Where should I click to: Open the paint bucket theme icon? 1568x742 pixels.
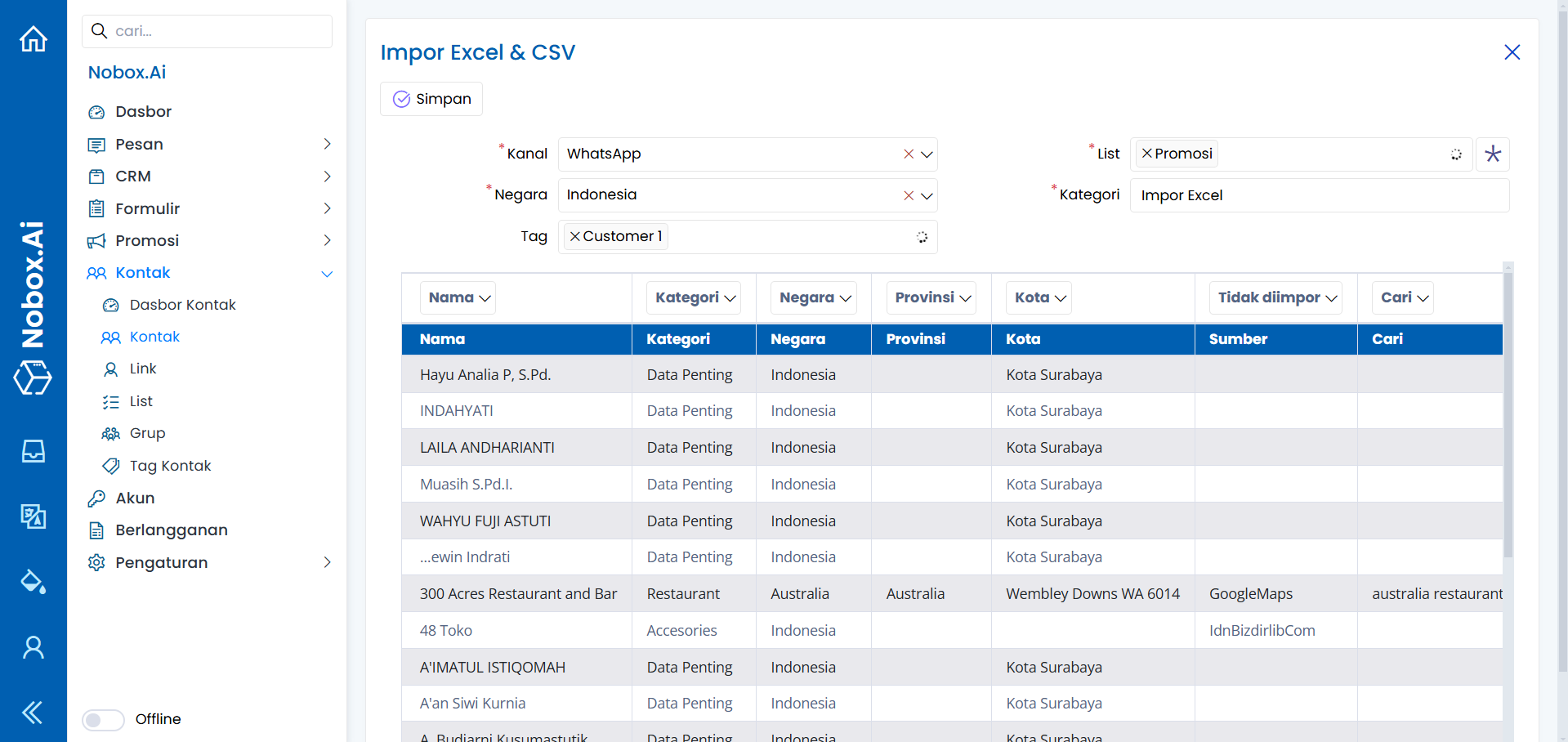[34, 582]
